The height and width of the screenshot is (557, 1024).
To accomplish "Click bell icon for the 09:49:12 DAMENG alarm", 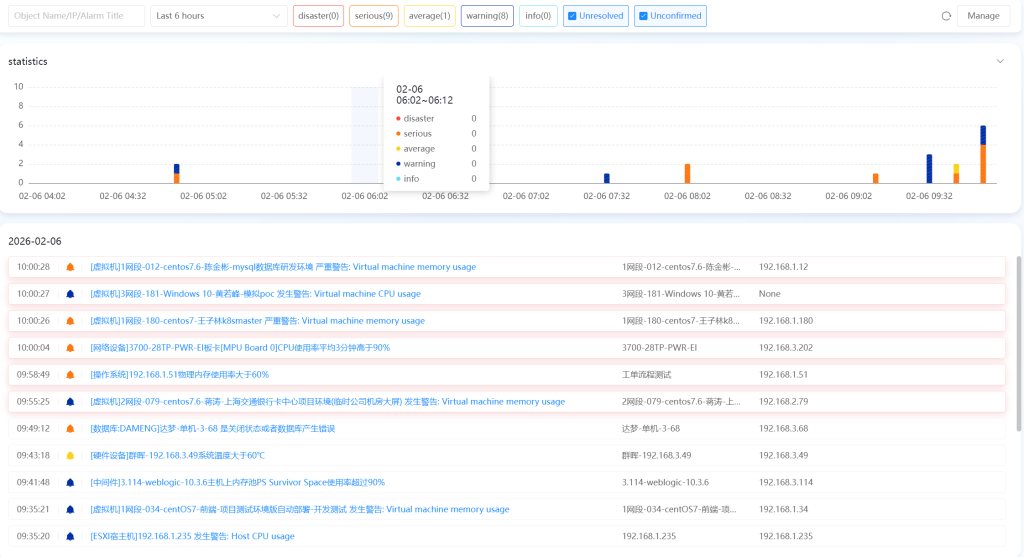I will [x=70, y=428].
